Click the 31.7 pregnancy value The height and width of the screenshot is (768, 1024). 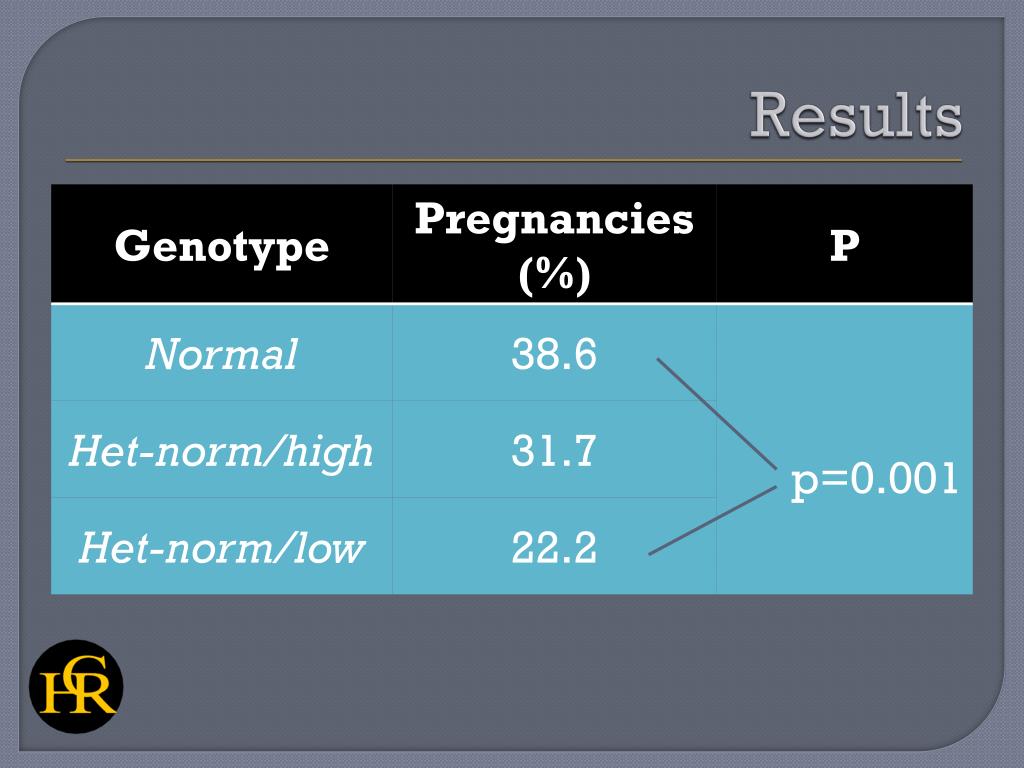coord(554,451)
